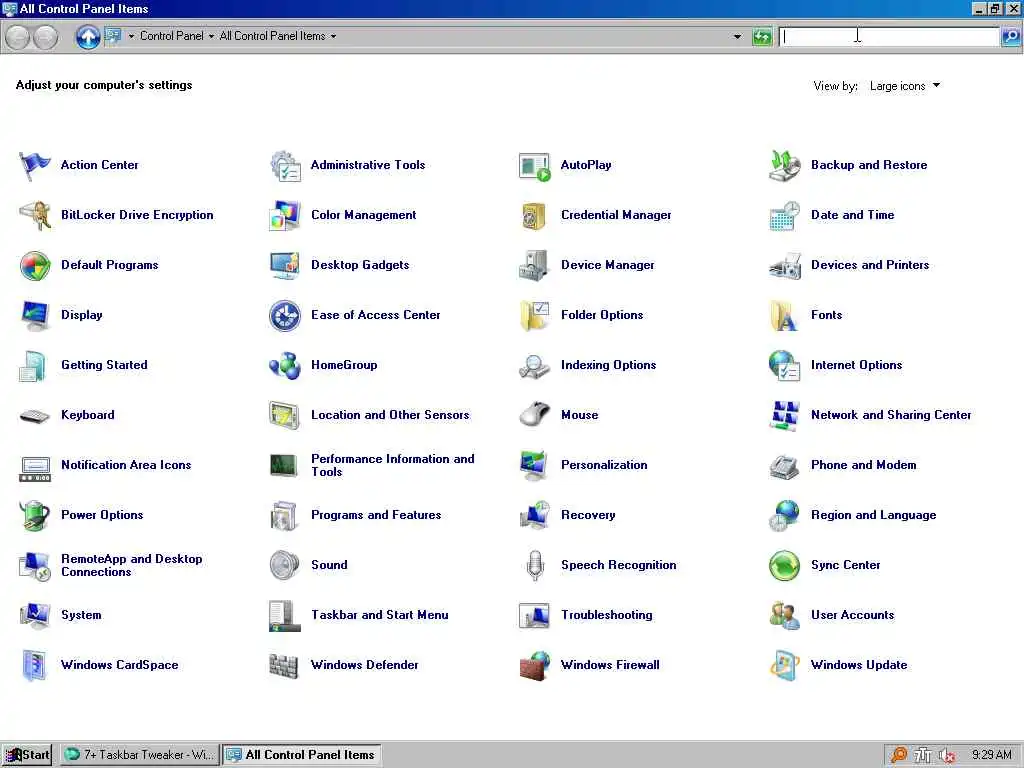Open the Windows Firewall brick wall icon
The height and width of the screenshot is (768, 1024).
[x=535, y=665]
